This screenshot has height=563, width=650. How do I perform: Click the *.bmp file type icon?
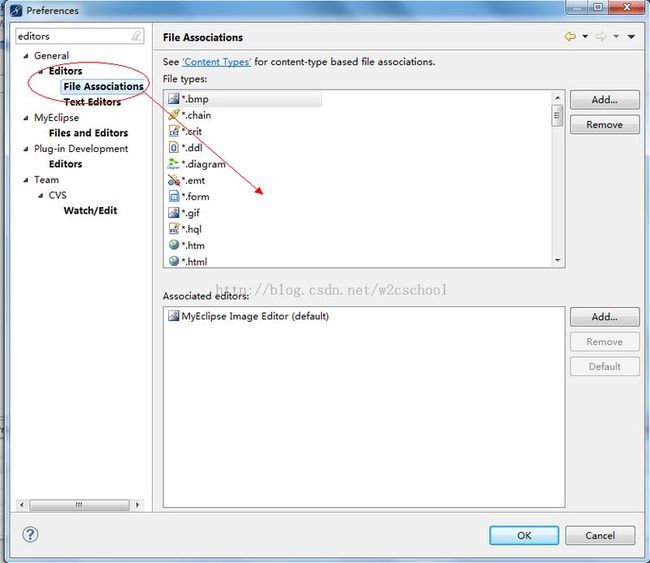174,99
